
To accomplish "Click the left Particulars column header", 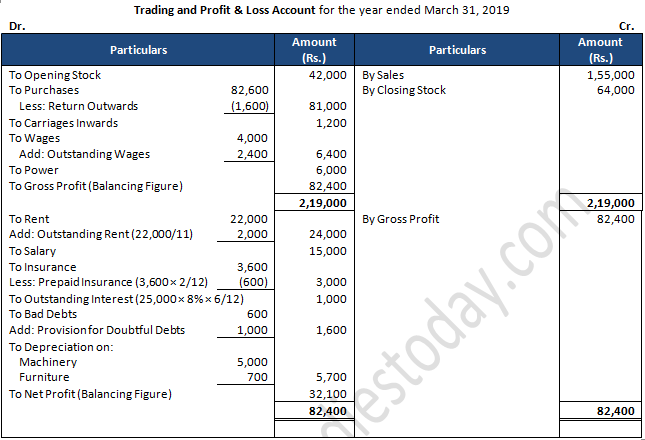I will tap(138, 50).
